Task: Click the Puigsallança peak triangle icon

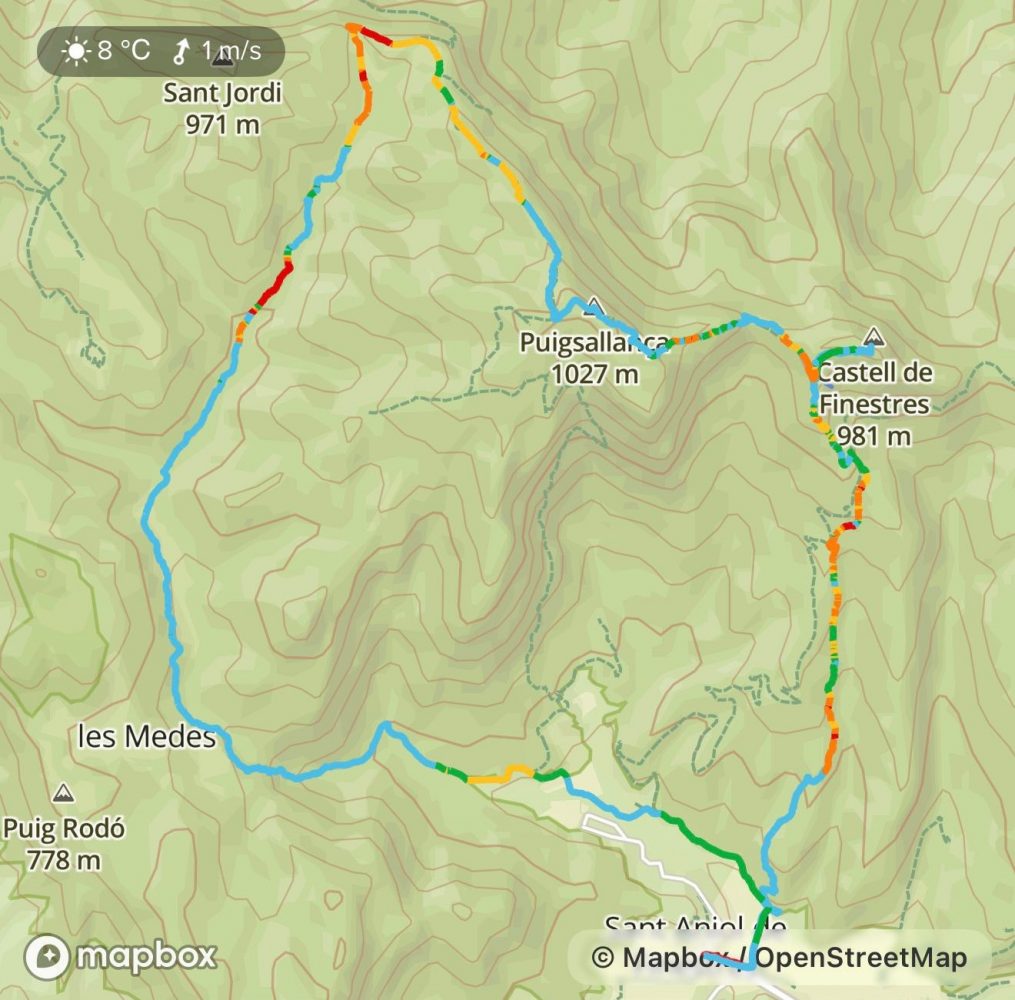Action: click(x=594, y=306)
